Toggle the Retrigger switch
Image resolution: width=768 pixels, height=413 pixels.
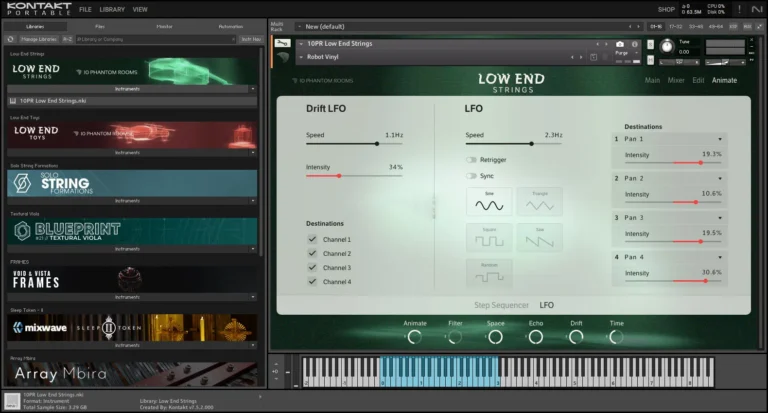click(x=471, y=160)
